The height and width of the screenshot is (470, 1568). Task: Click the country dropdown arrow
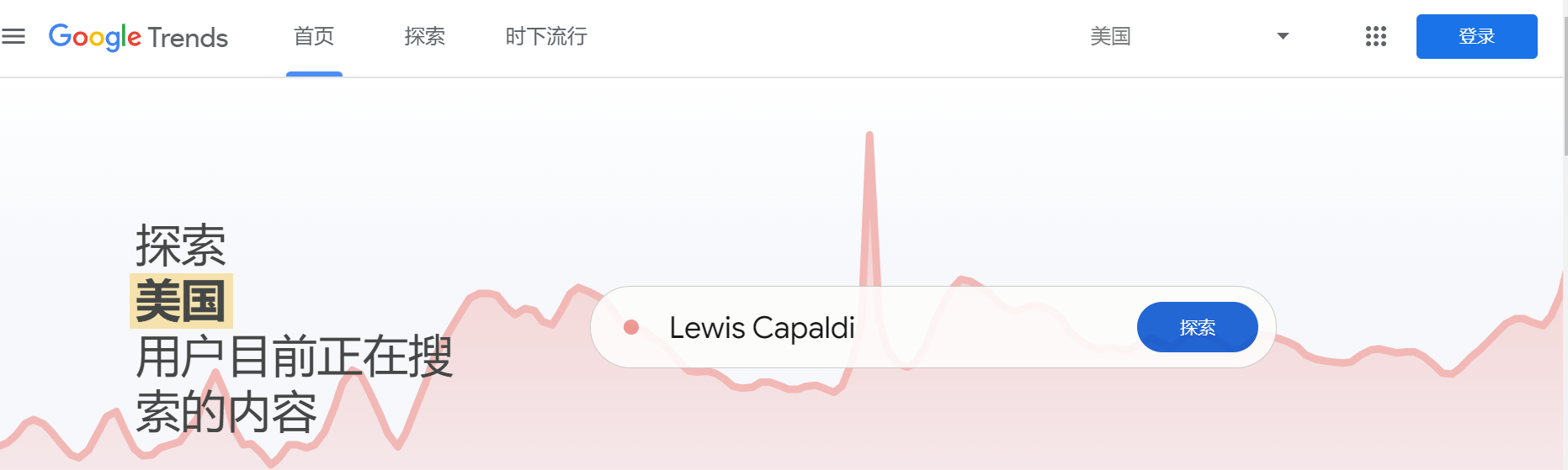tap(1283, 36)
